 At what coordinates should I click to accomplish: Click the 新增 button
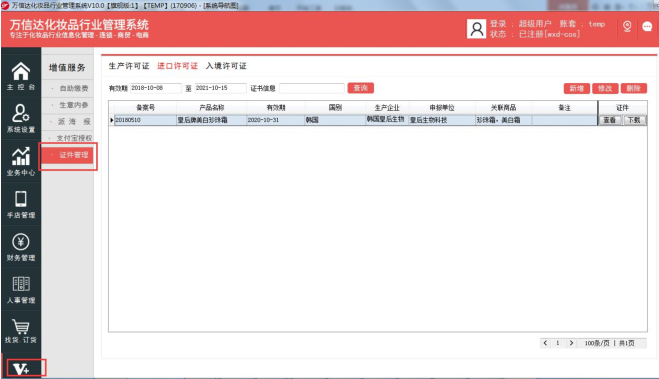click(x=577, y=88)
